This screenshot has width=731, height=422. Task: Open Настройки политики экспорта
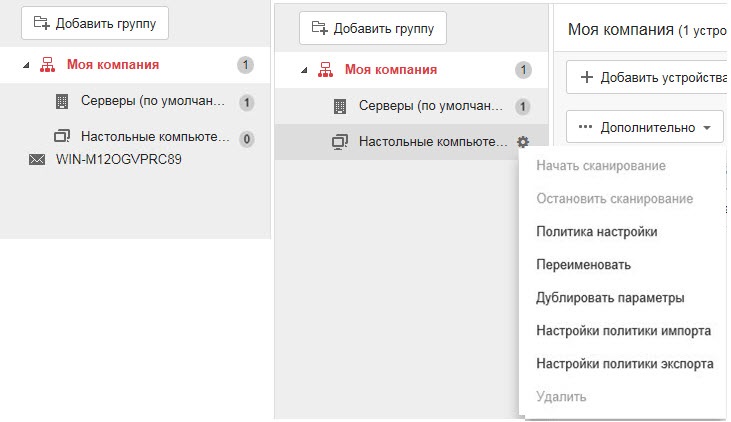tap(624, 364)
